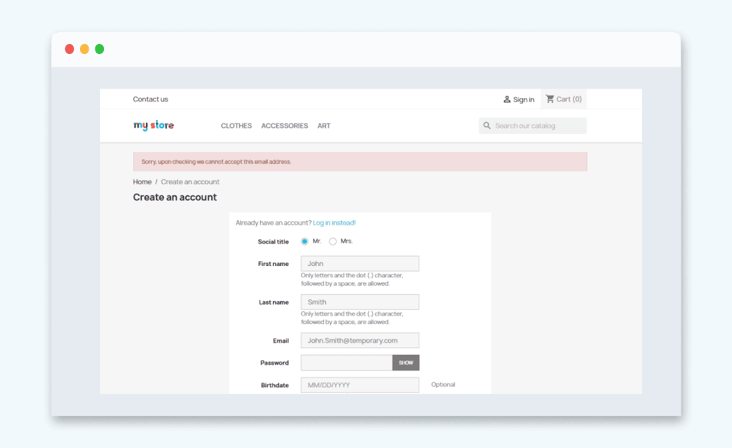Click the Sign in user icon
Screen dimensions: 732x448
507,99
